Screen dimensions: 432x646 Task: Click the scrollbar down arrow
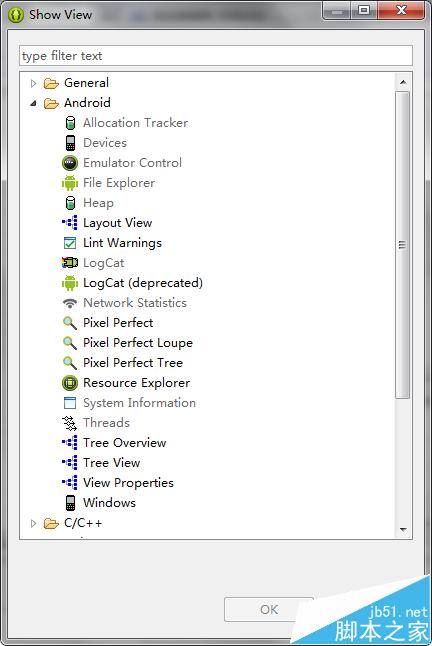click(403, 529)
